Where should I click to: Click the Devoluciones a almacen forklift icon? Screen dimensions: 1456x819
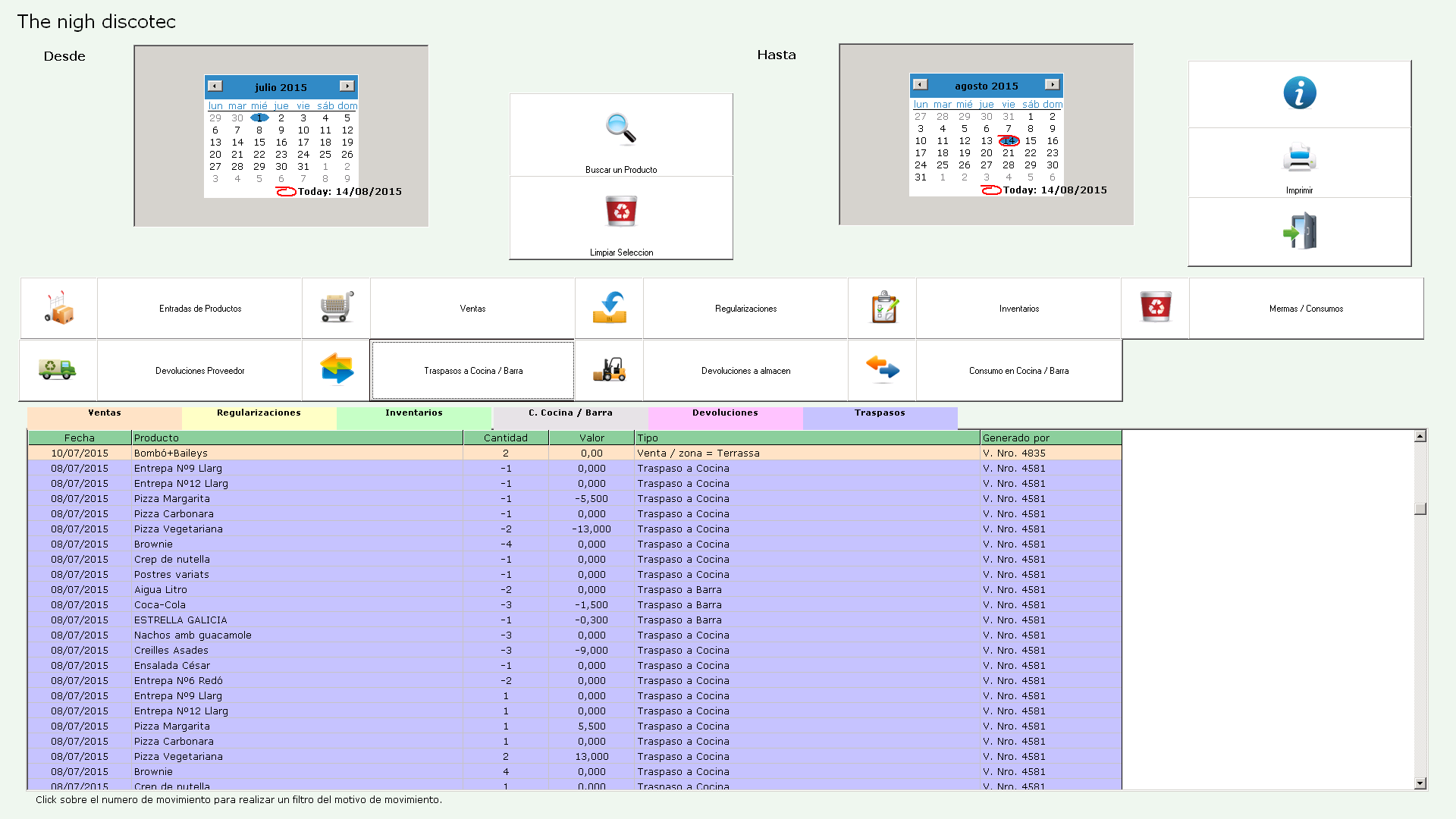(609, 370)
